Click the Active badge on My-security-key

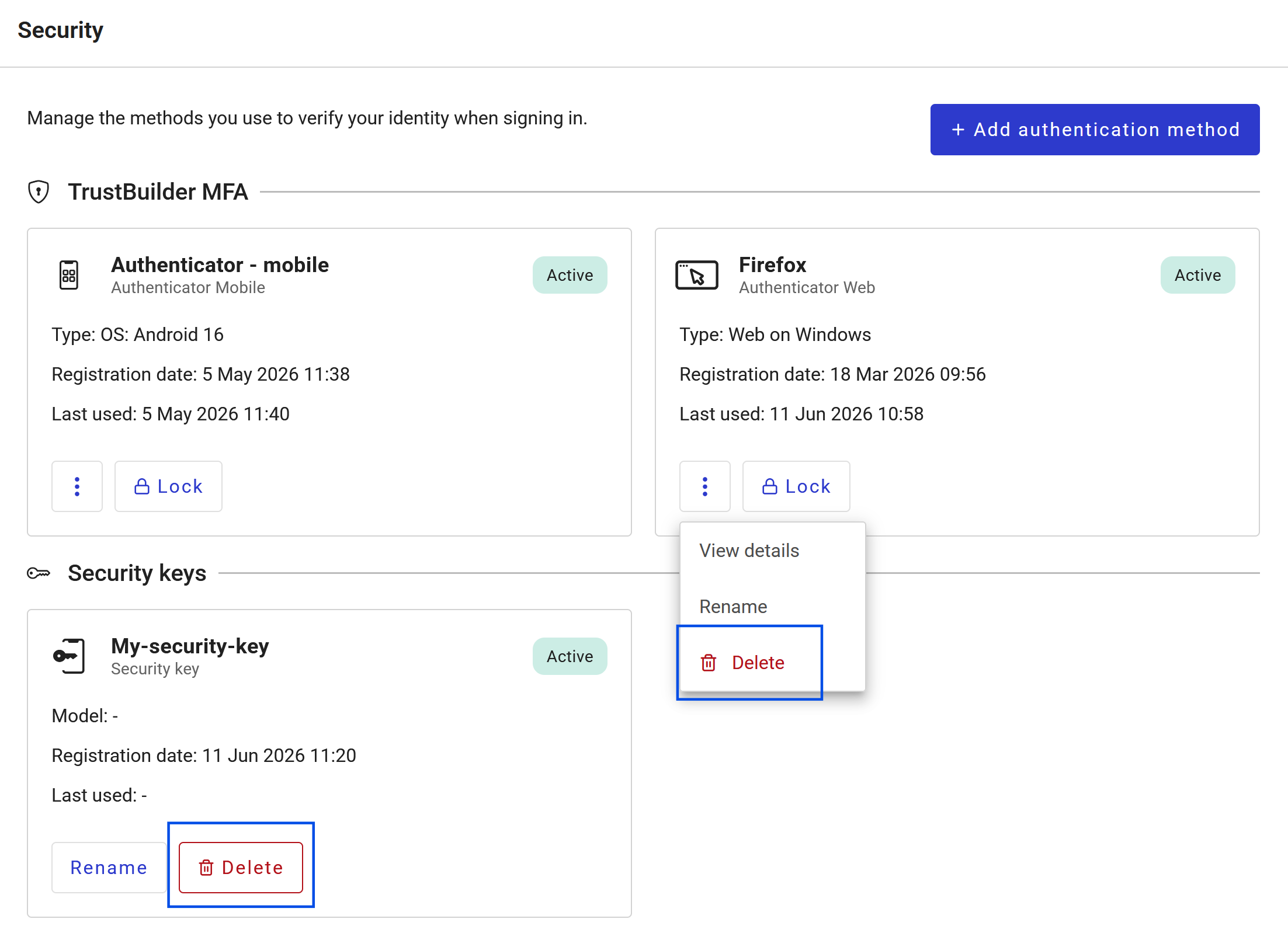click(570, 656)
